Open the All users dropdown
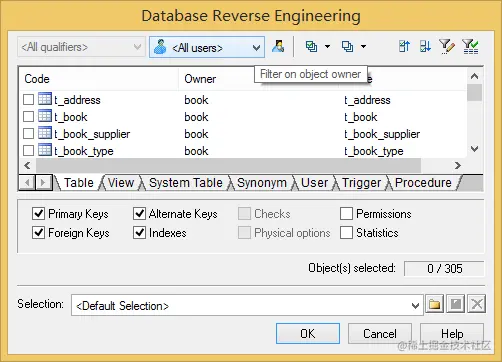Image resolution: width=502 pixels, height=362 pixels. (207, 47)
